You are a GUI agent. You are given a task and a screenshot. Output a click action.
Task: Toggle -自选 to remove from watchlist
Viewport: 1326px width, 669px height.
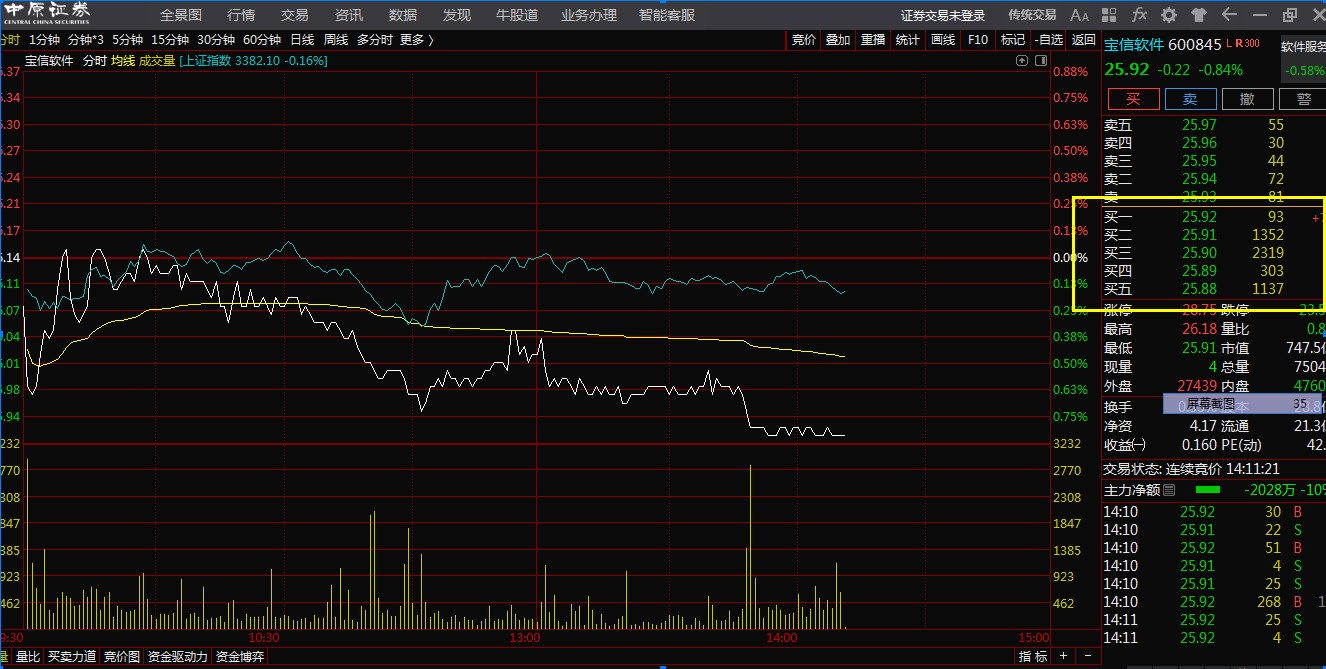1048,40
